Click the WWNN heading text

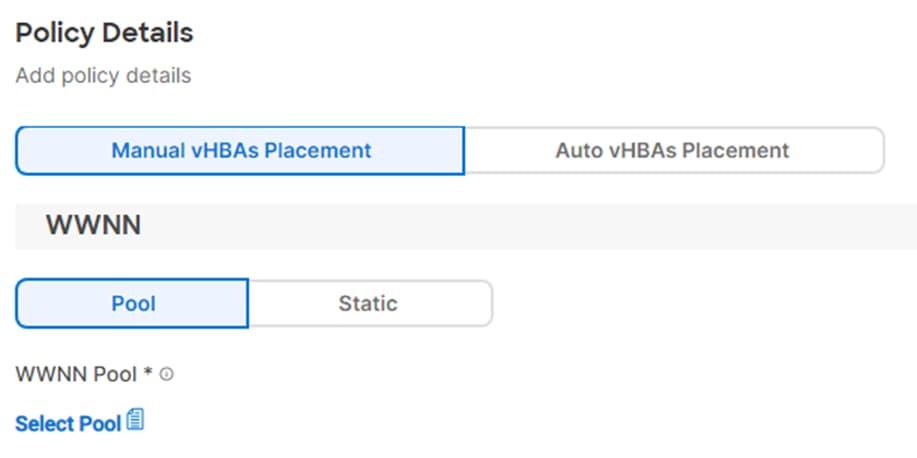click(x=94, y=226)
